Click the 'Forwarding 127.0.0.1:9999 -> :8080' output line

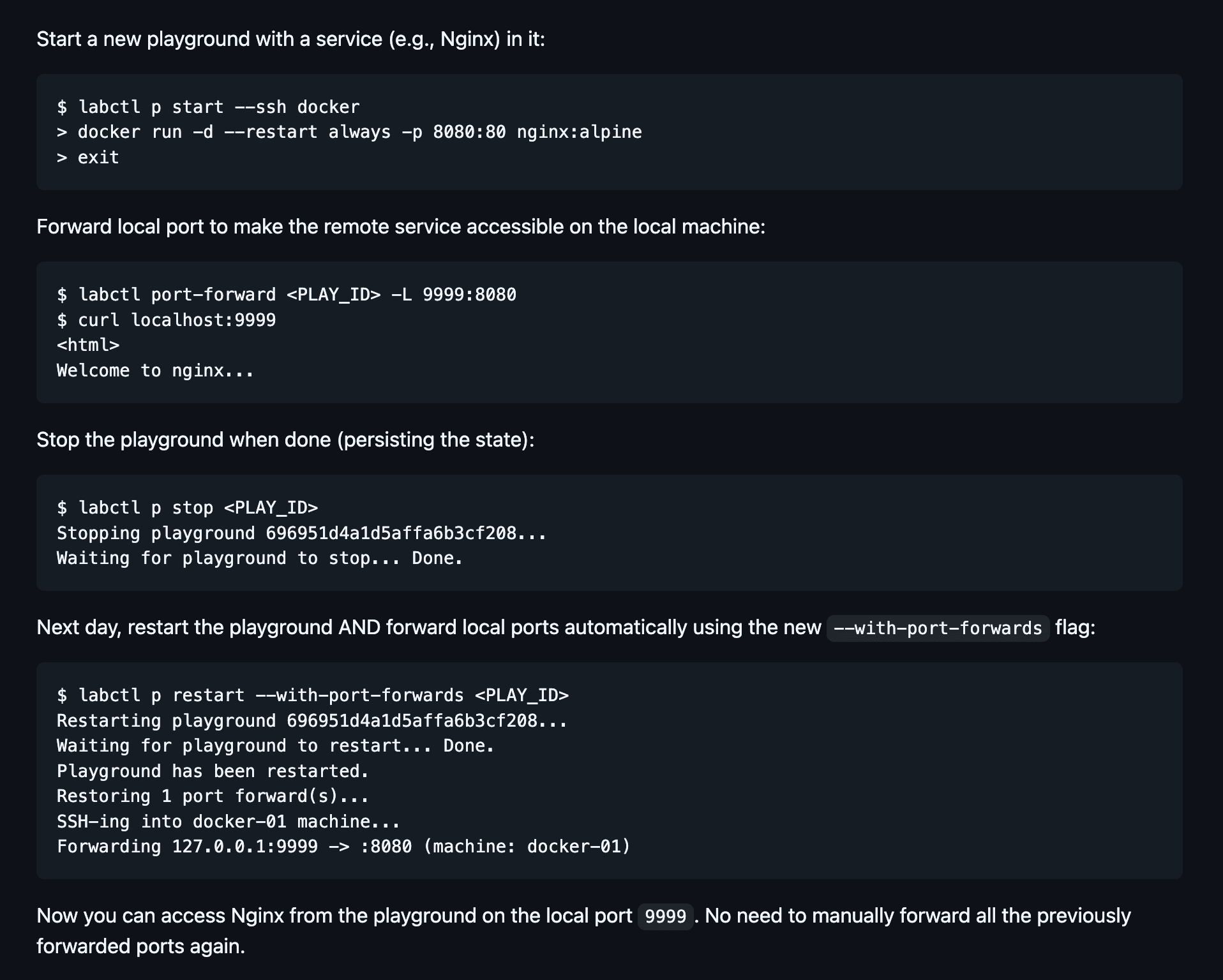343,847
